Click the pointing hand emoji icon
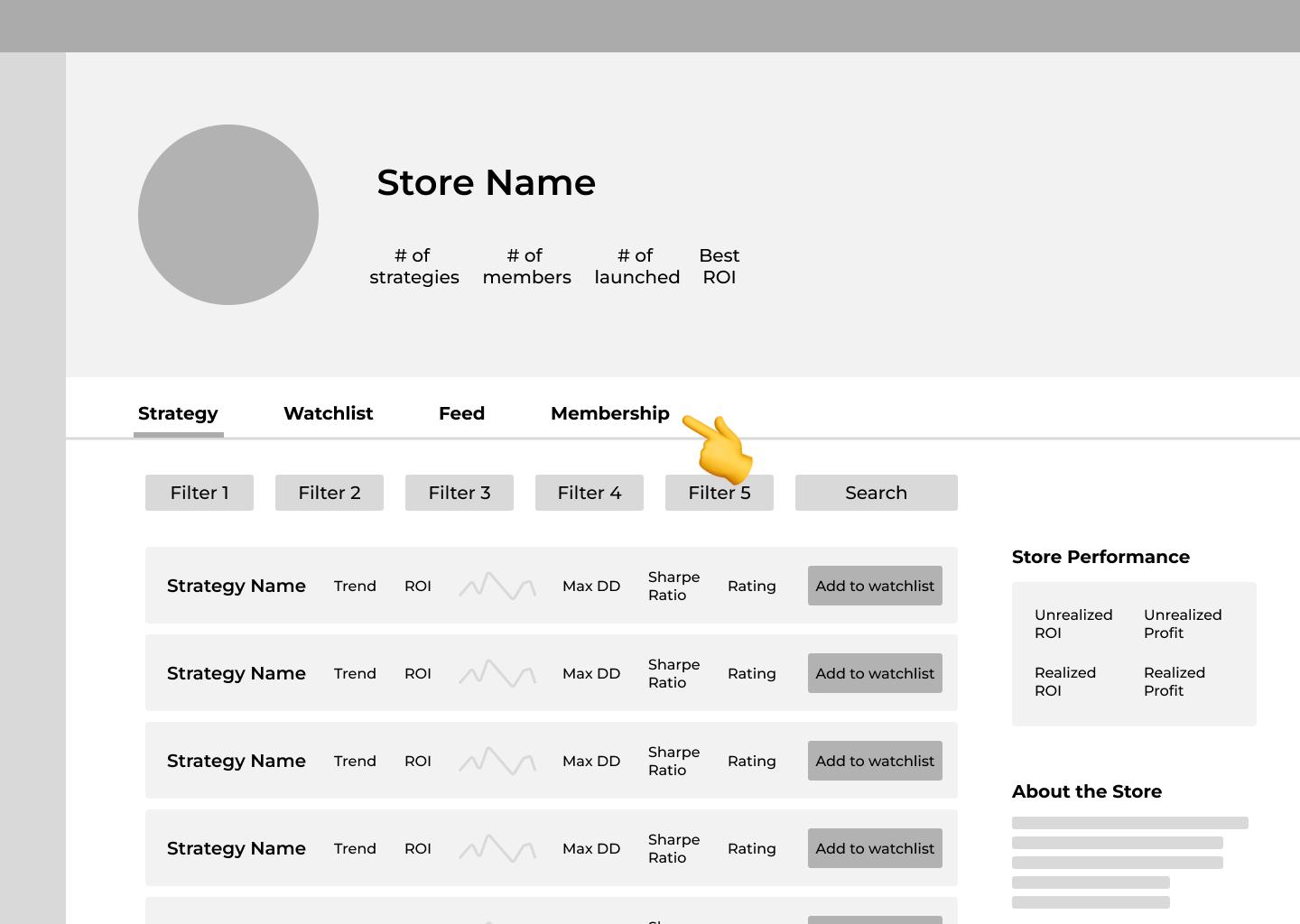 click(720, 448)
